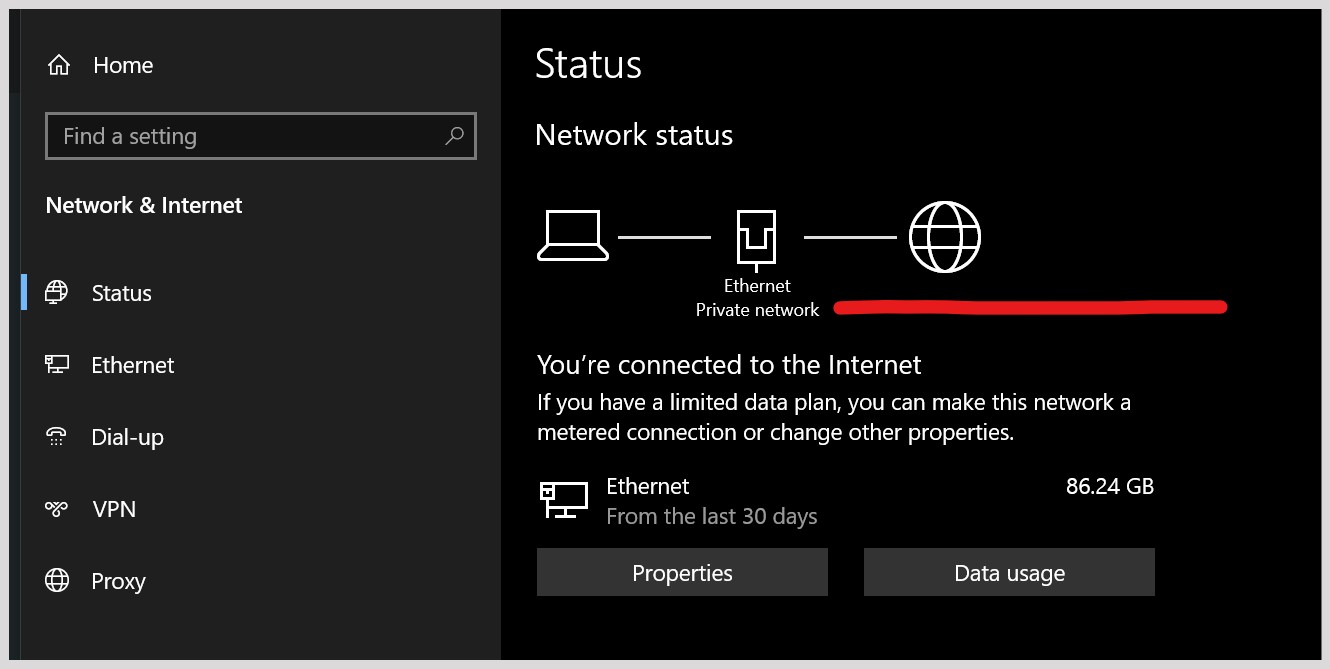The height and width of the screenshot is (669, 1330).
Task: Navigate to Proxy settings
Action: (118, 581)
